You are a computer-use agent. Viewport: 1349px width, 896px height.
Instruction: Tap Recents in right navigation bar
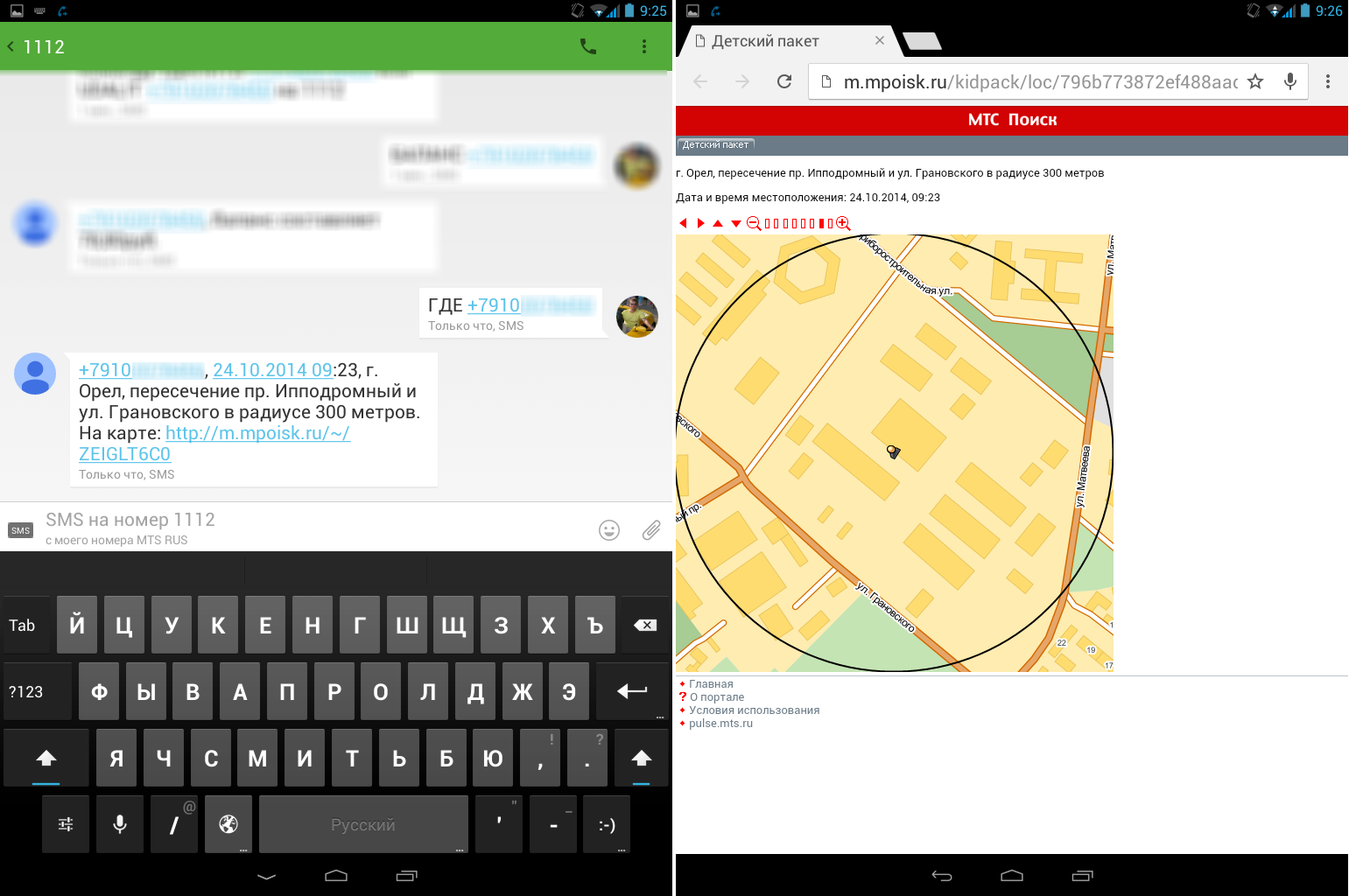click(1083, 876)
